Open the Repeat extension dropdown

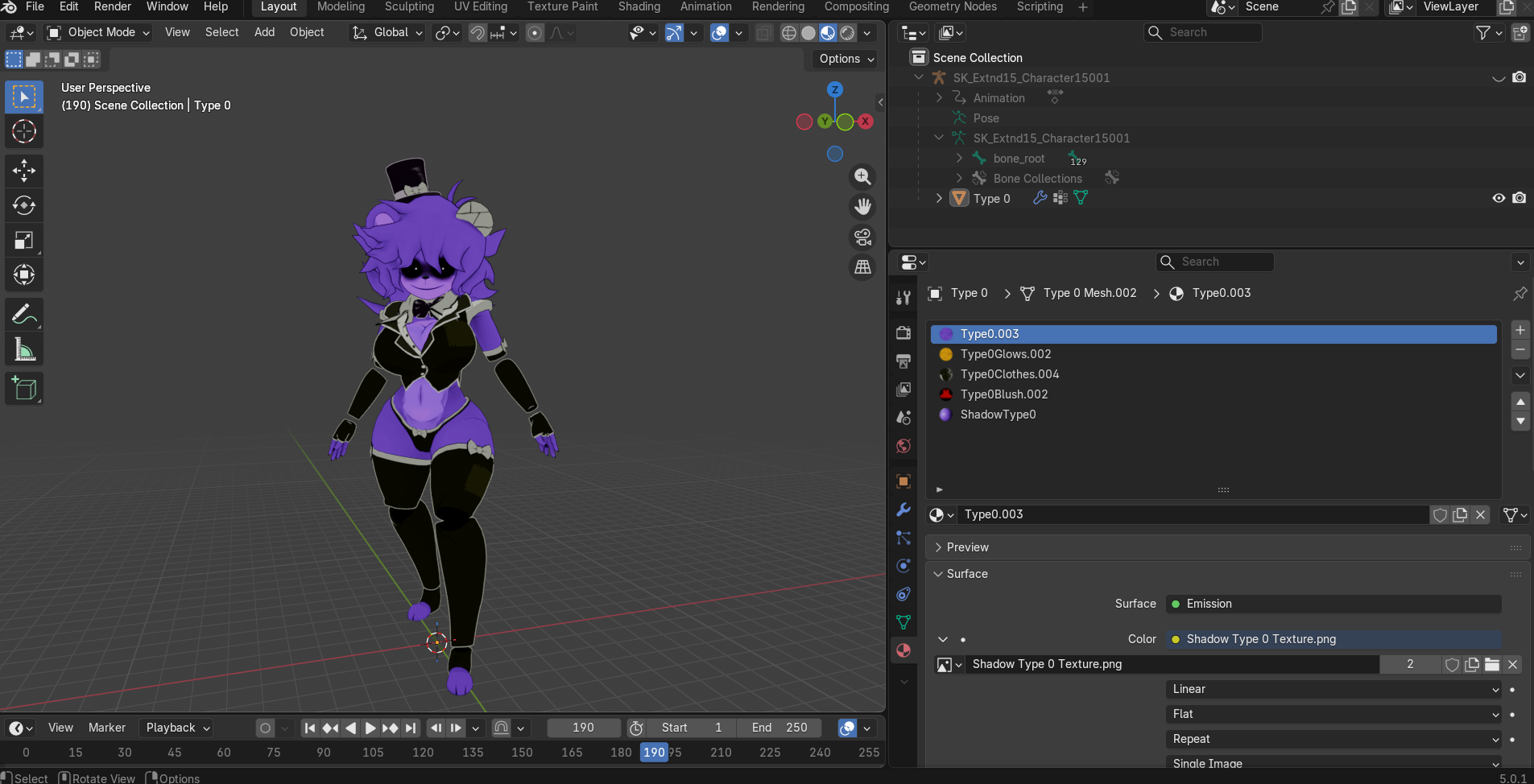tap(1333, 739)
